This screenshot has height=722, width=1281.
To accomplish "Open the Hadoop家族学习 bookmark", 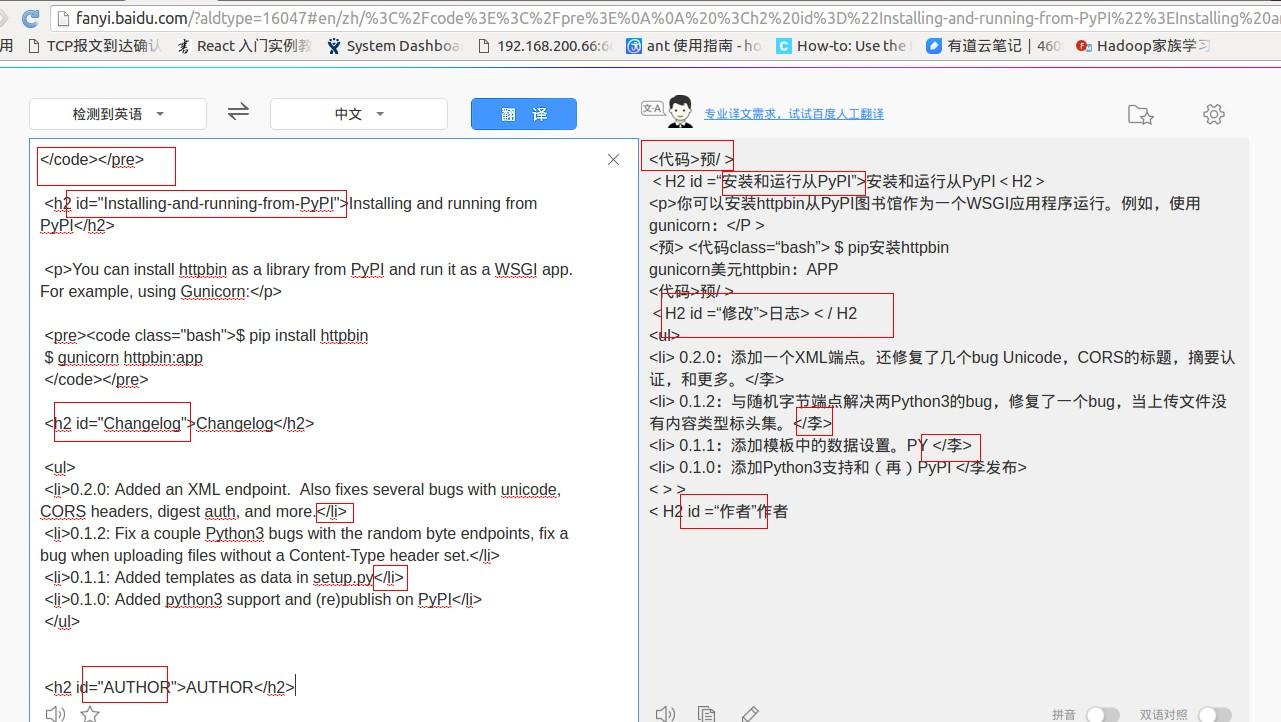I will 1143,46.
